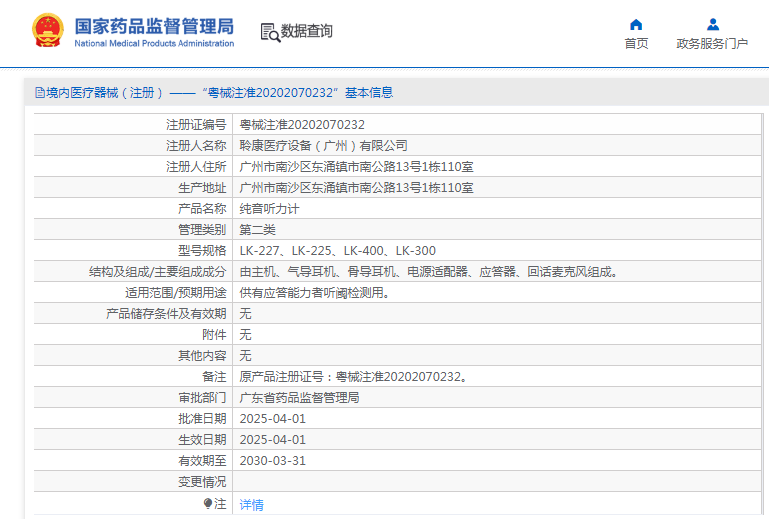Click the 无 value in 产品储存条件及有效期 row
Image resolution: width=769 pixels, height=519 pixels.
point(245,313)
